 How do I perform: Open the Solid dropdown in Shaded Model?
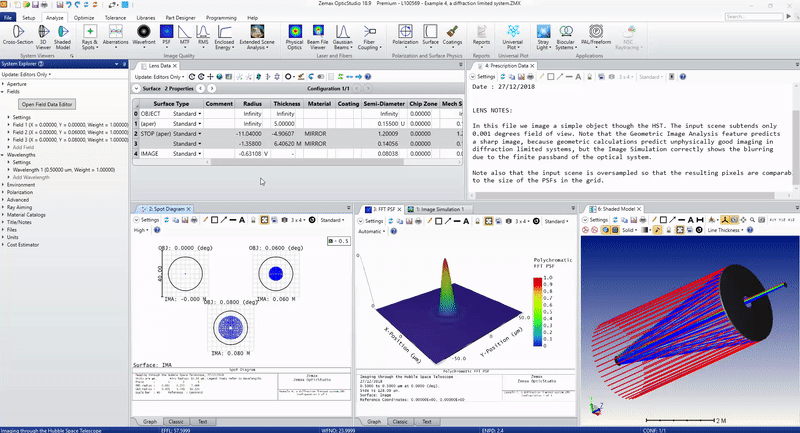(630, 230)
